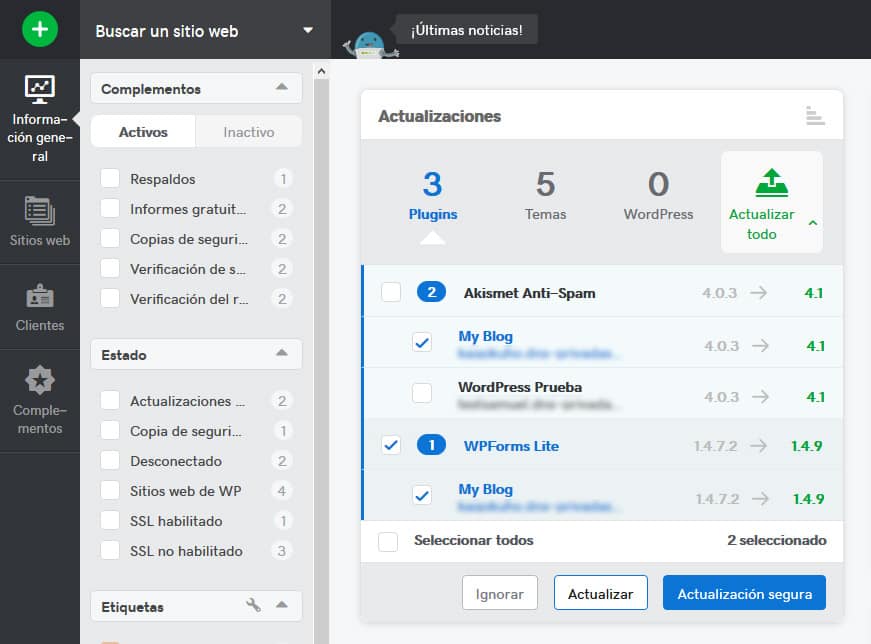Open the WPForms Lite plugin link

[511, 446]
